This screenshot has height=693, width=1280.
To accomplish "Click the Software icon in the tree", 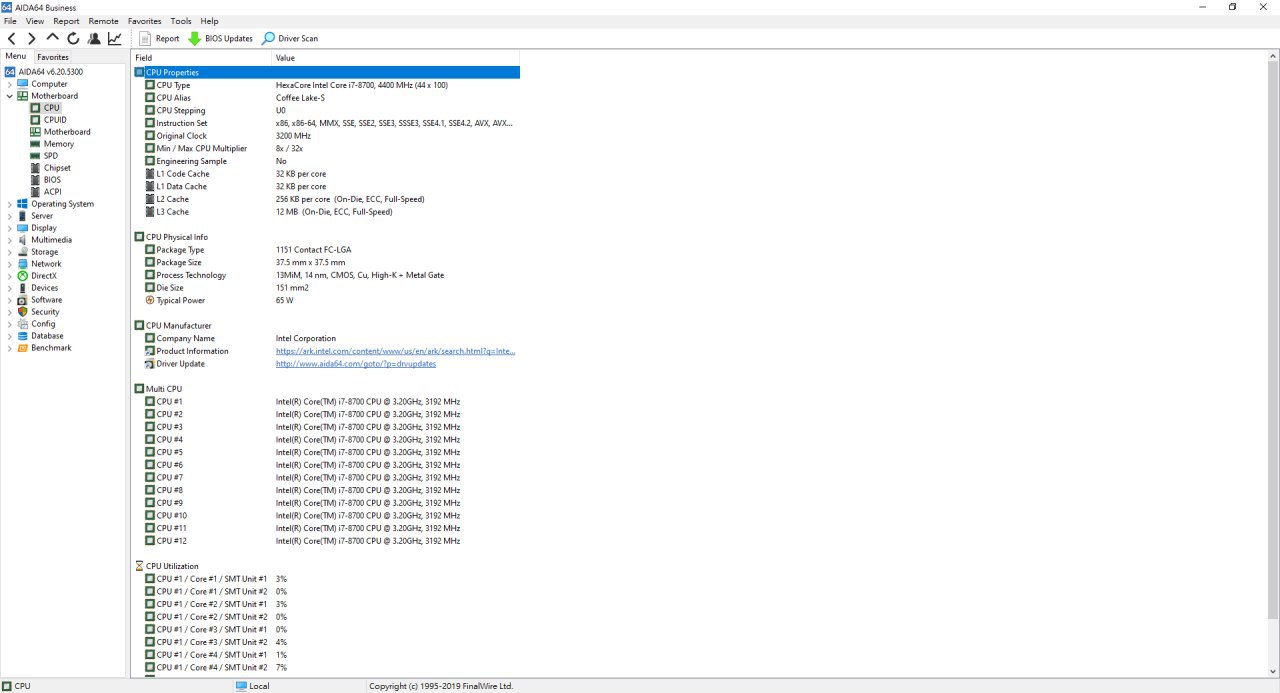I will (23, 300).
